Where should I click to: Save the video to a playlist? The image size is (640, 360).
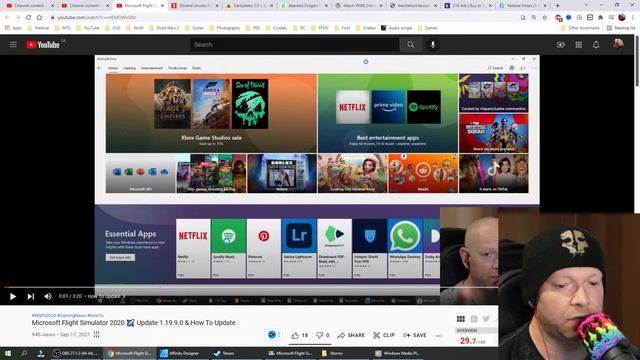tap(415, 335)
